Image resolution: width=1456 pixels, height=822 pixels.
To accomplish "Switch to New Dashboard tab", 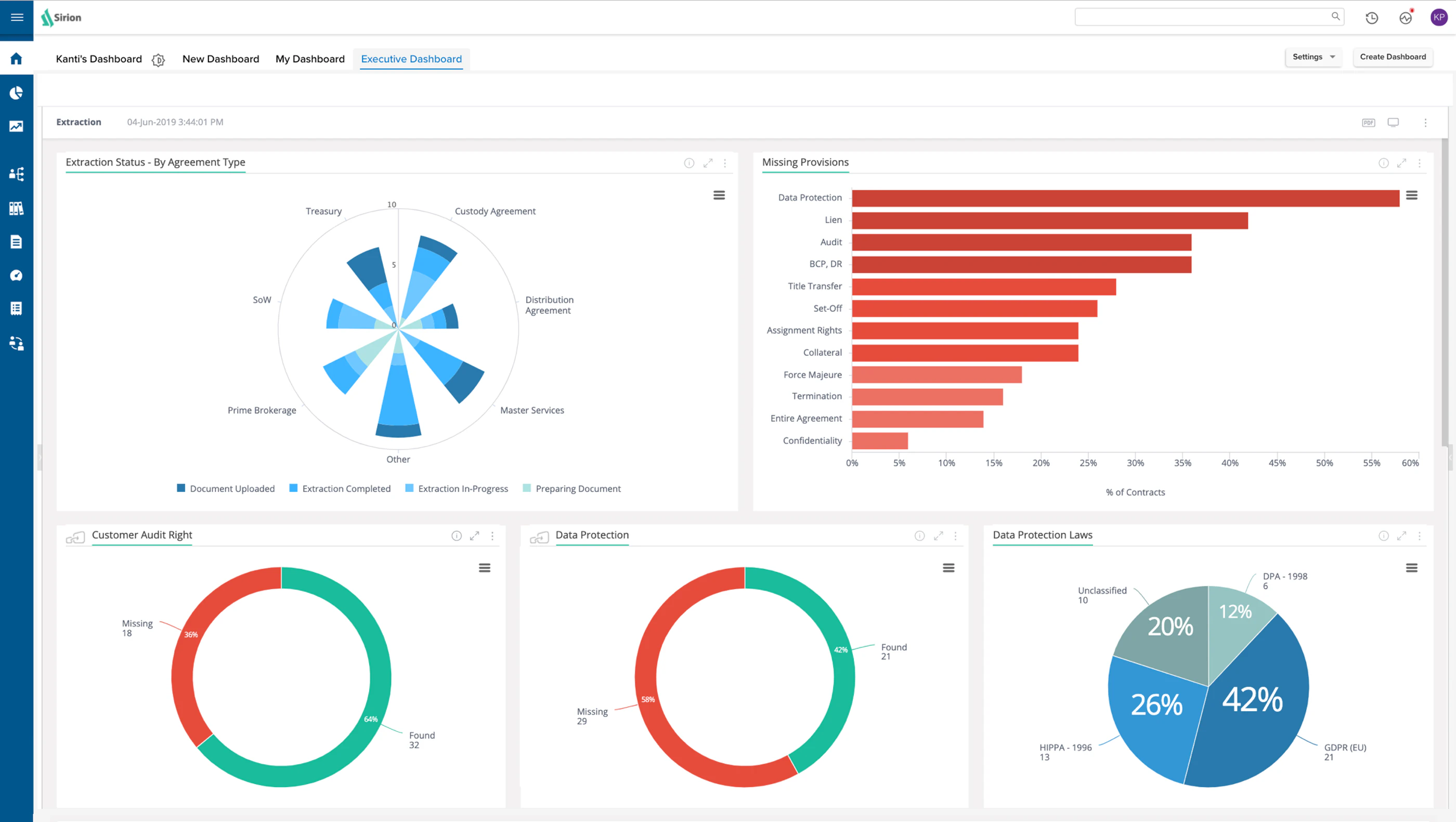I will point(220,59).
